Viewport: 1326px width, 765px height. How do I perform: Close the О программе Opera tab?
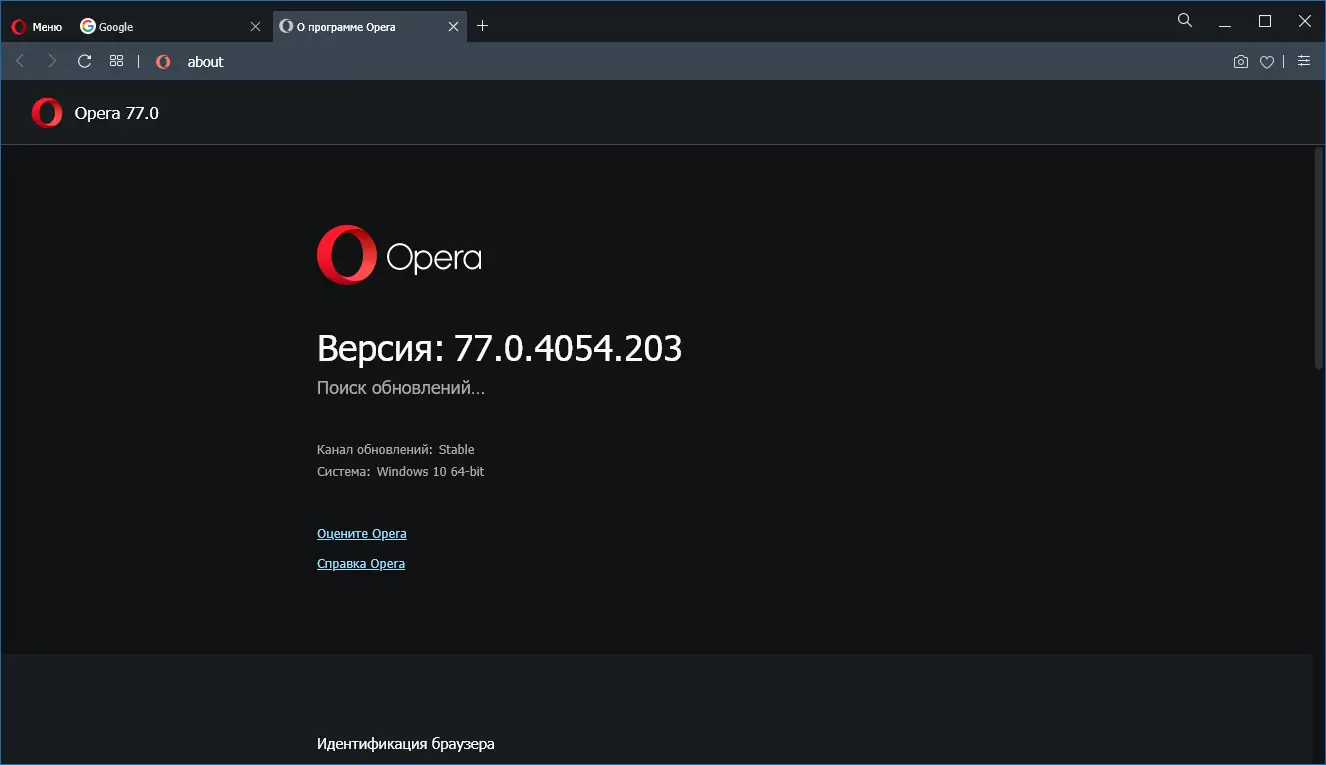point(453,27)
